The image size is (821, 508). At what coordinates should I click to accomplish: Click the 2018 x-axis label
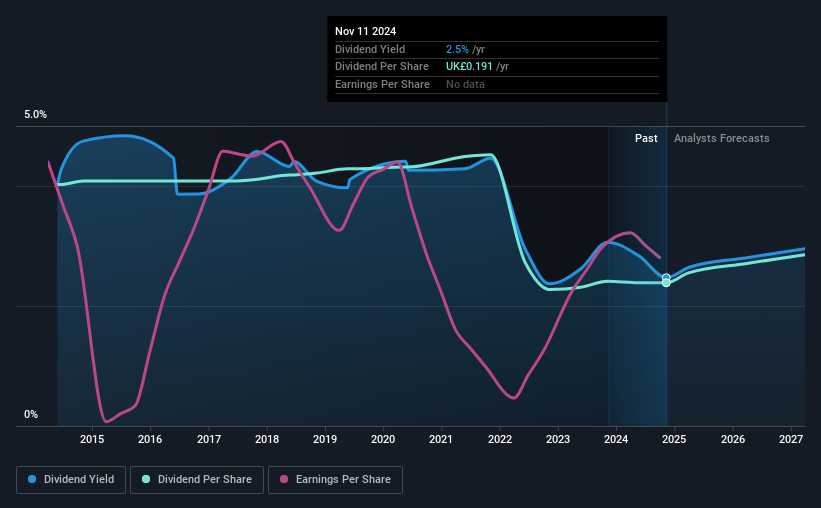click(267, 439)
